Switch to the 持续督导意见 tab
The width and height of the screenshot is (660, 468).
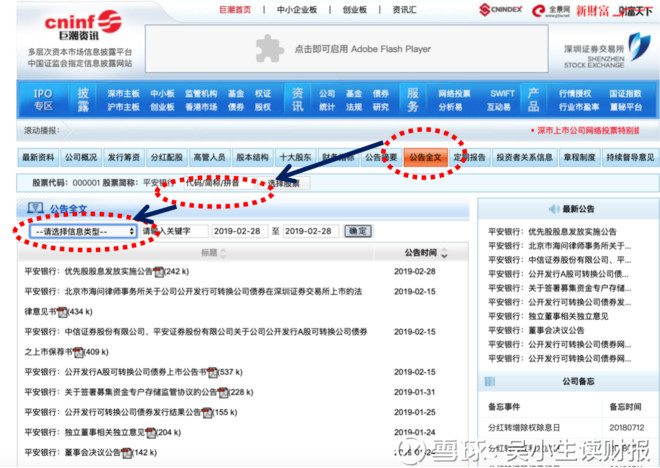tap(630, 157)
